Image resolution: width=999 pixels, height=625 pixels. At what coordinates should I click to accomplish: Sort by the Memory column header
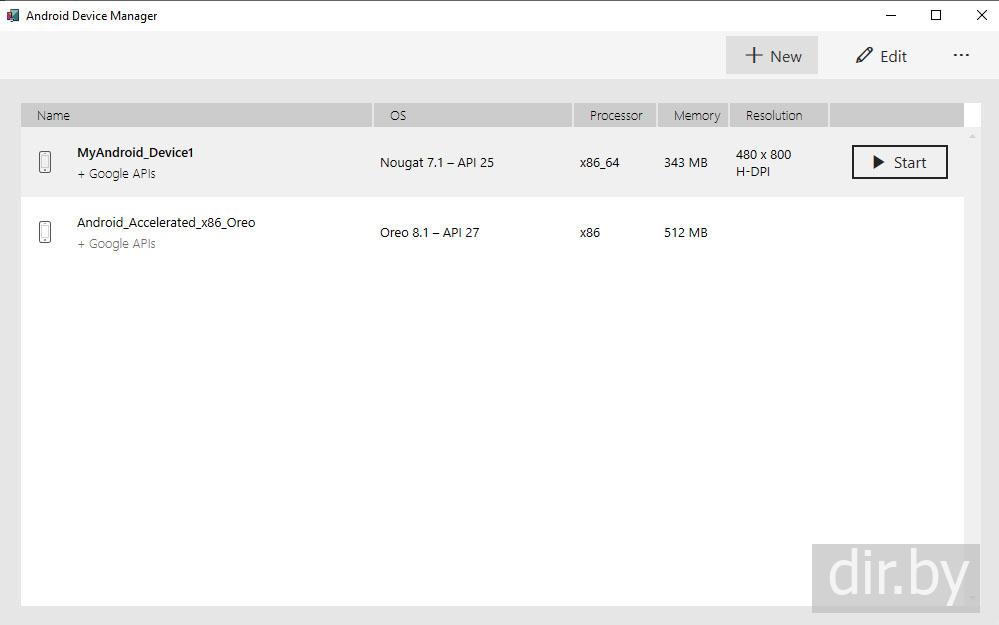point(693,115)
